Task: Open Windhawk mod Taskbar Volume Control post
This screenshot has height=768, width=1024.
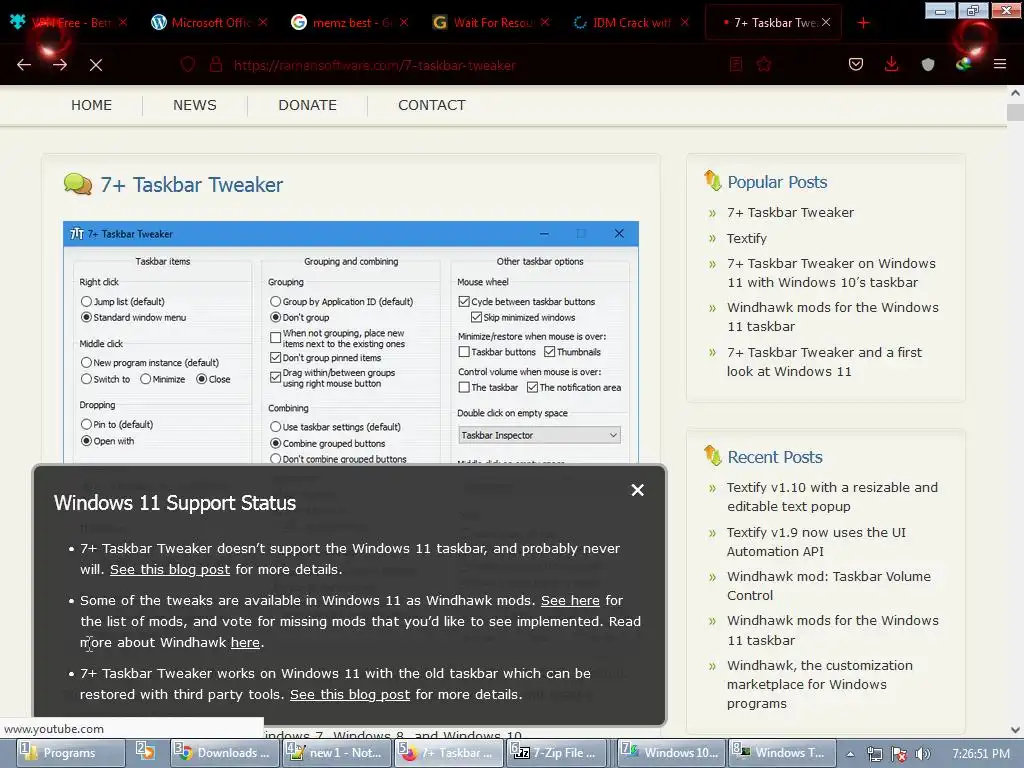Action: pos(829,586)
